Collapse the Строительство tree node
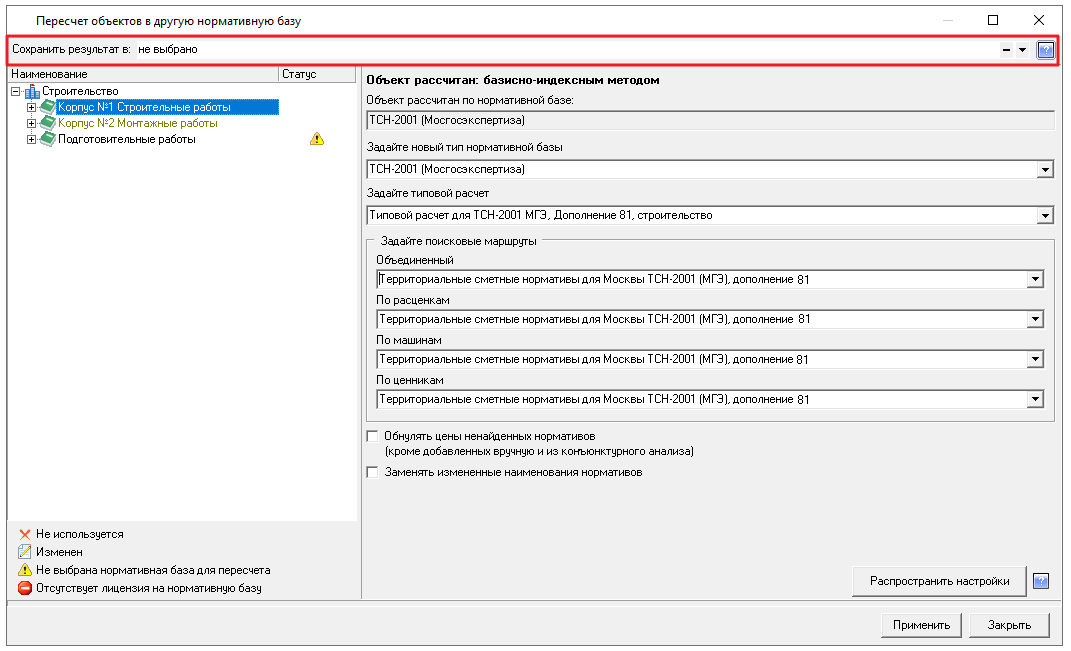Screen dimensions: 1071x651 click(x=15, y=91)
